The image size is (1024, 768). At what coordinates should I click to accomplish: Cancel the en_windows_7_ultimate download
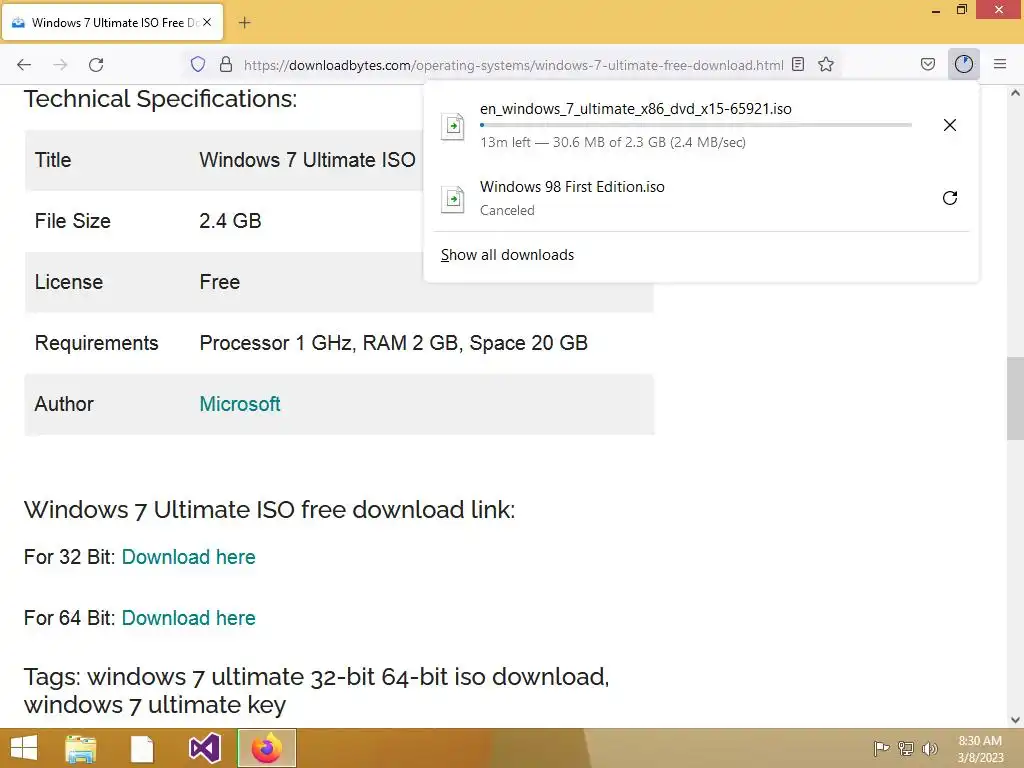tap(950, 125)
